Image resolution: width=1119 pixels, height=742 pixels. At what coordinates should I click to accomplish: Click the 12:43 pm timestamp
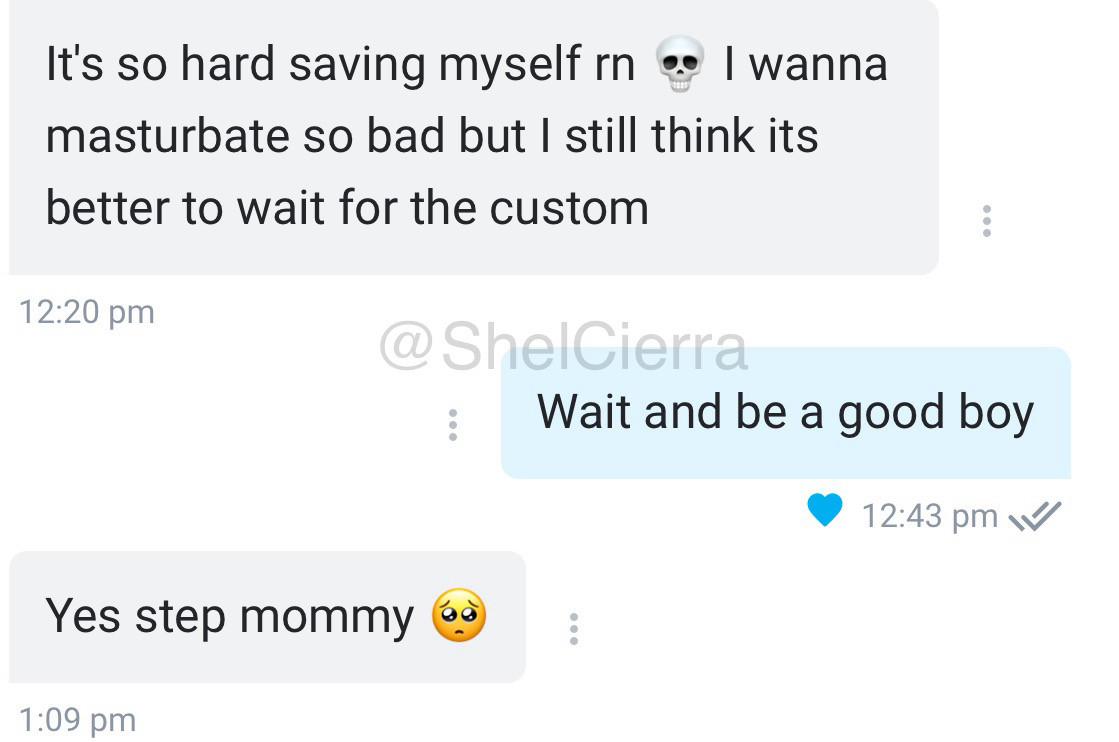[929, 516]
